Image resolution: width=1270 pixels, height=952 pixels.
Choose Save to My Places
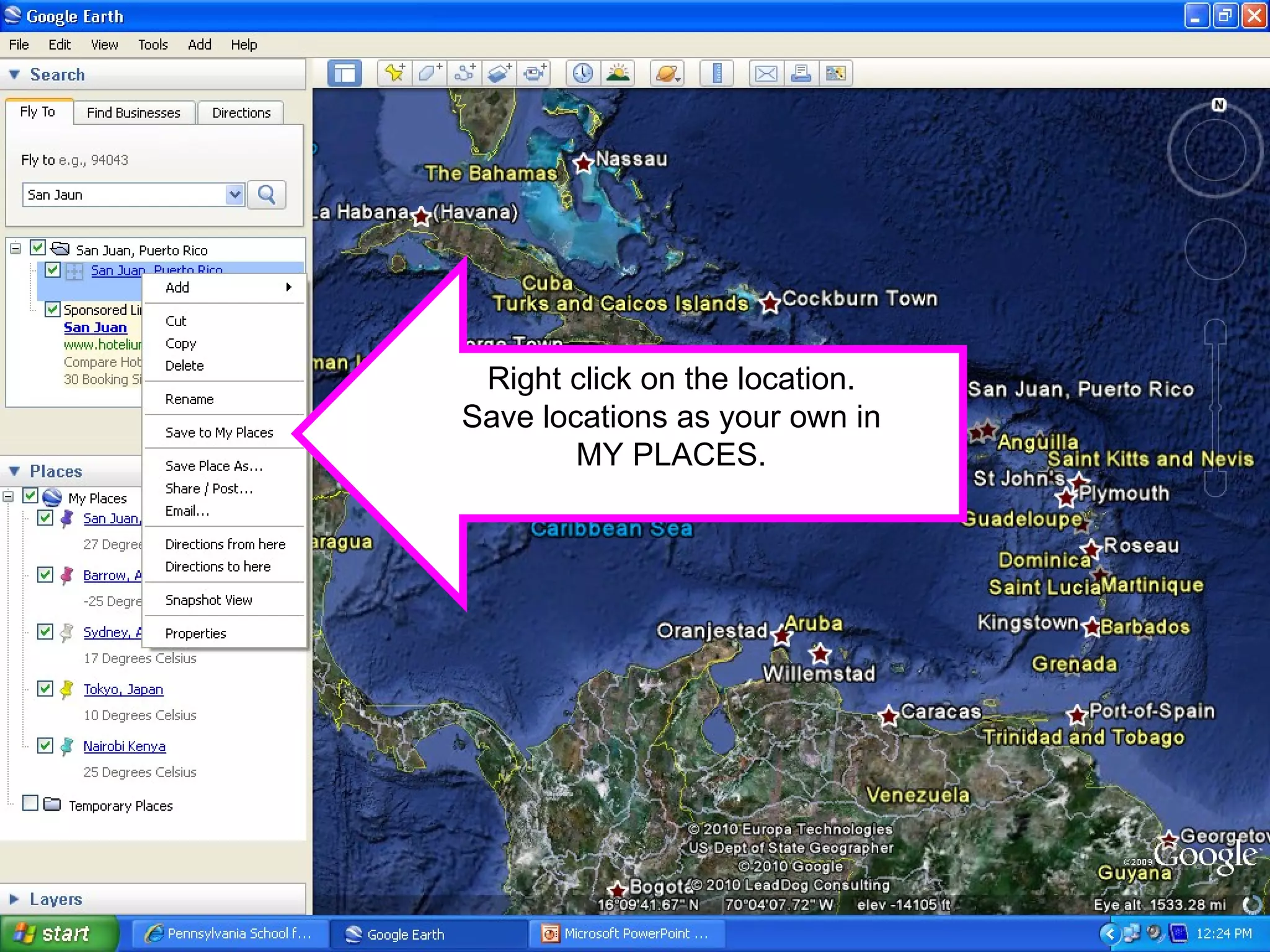[220, 433]
